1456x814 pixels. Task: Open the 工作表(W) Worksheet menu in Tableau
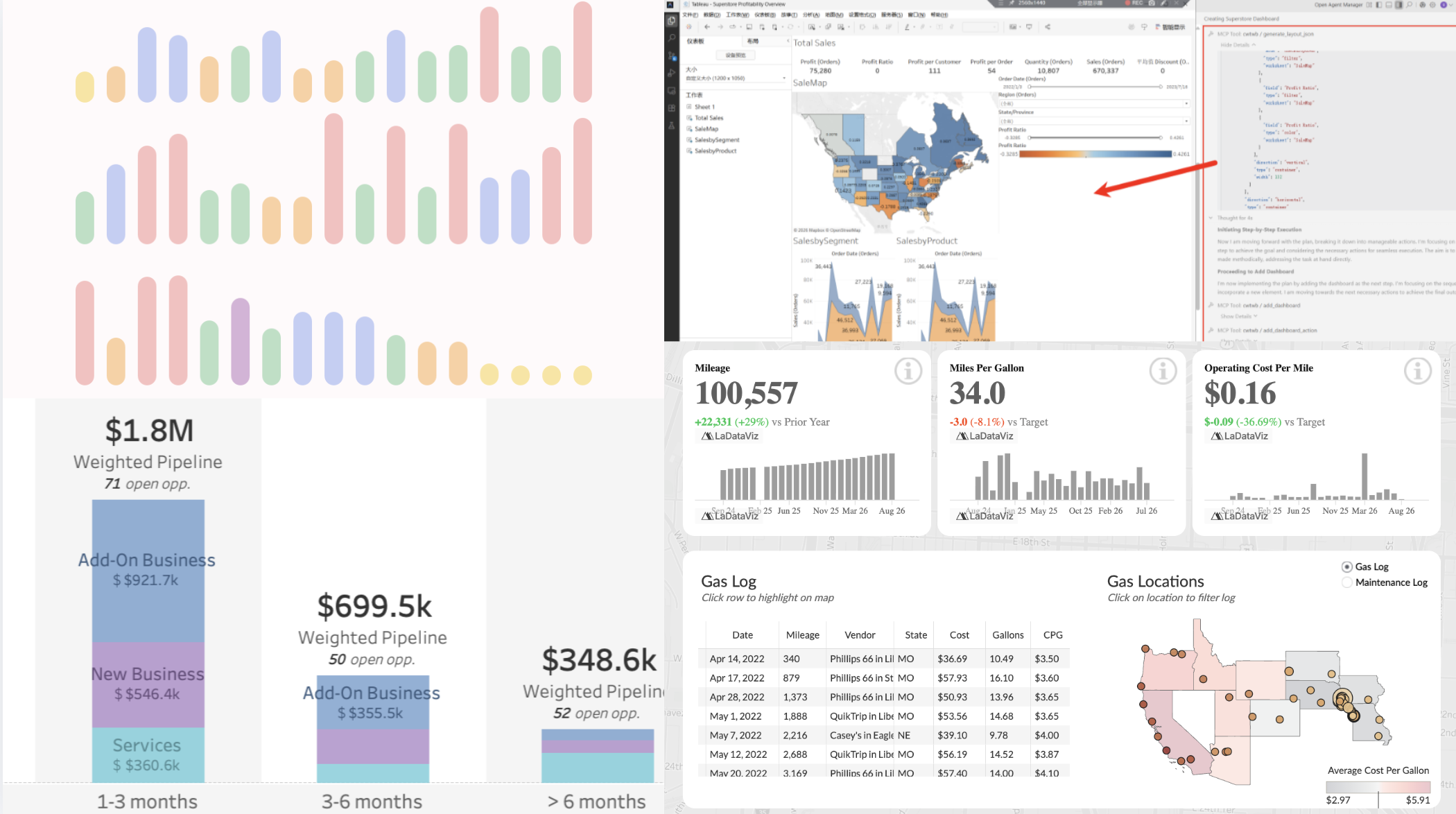737,15
